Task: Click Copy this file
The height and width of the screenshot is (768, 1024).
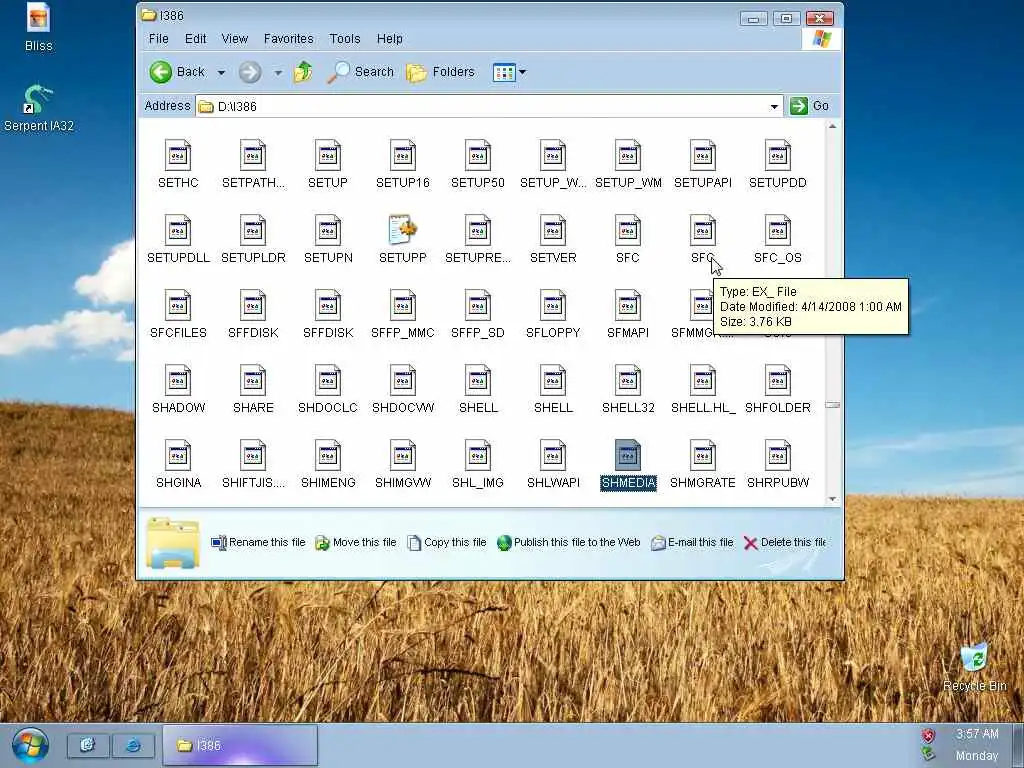Action: coord(447,543)
